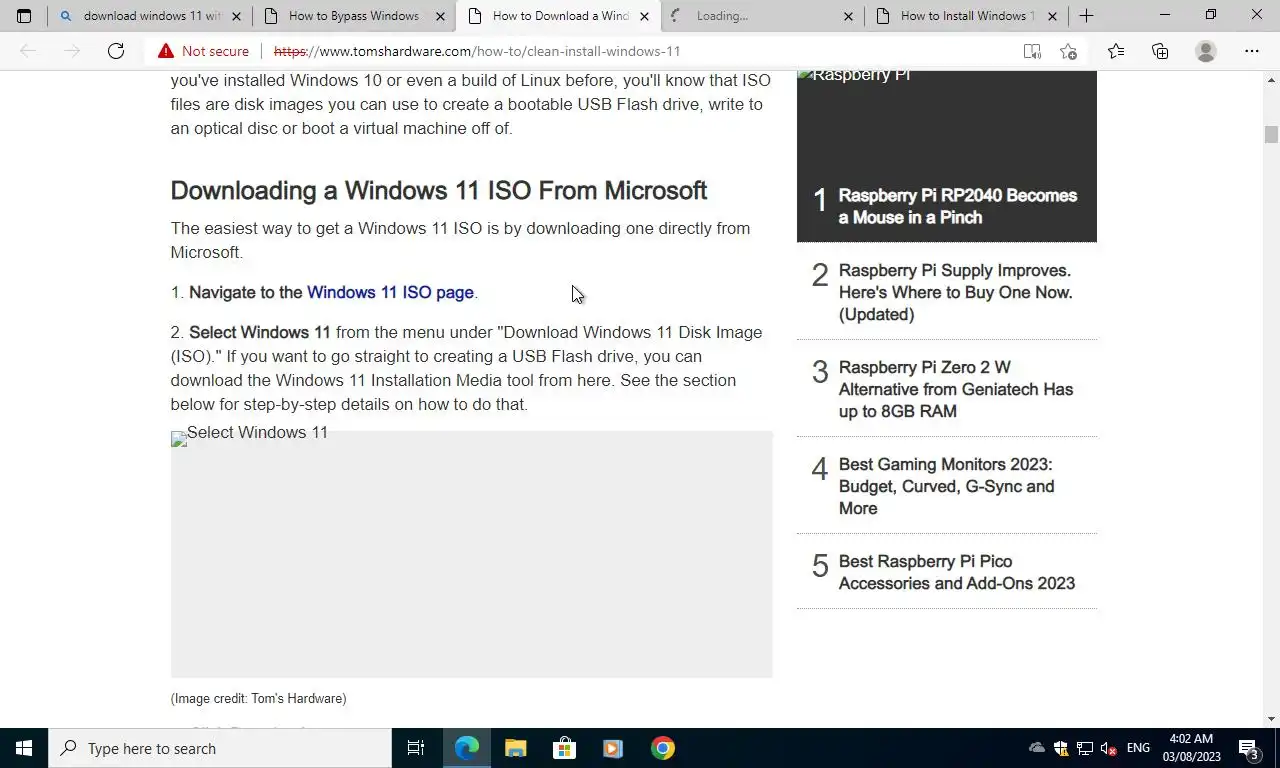Click the muted volume tray icon
This screenshot has height=768, width=1280.
click(x=1108, y=748)
